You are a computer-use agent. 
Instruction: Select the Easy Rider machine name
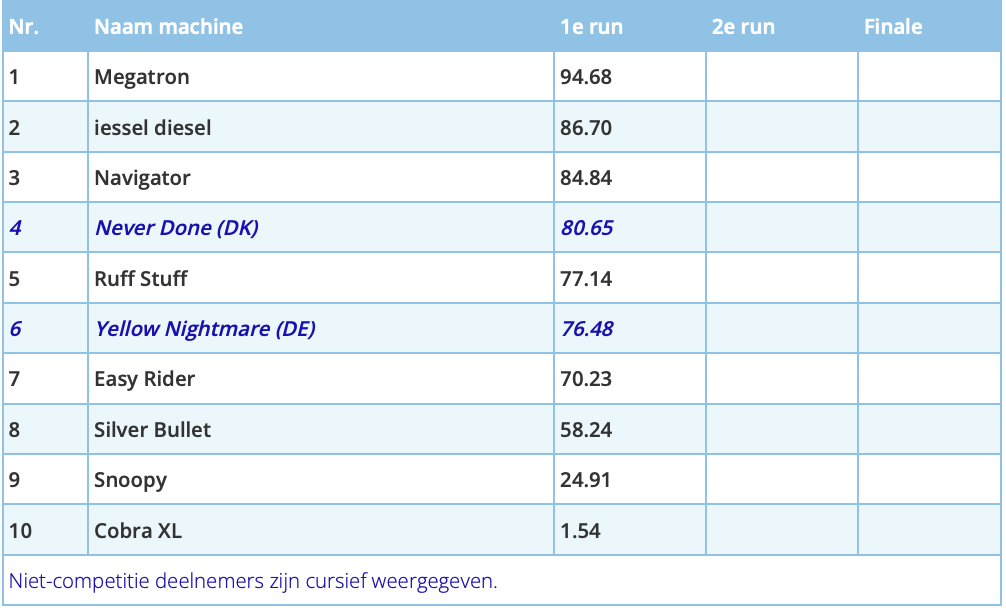144,379
